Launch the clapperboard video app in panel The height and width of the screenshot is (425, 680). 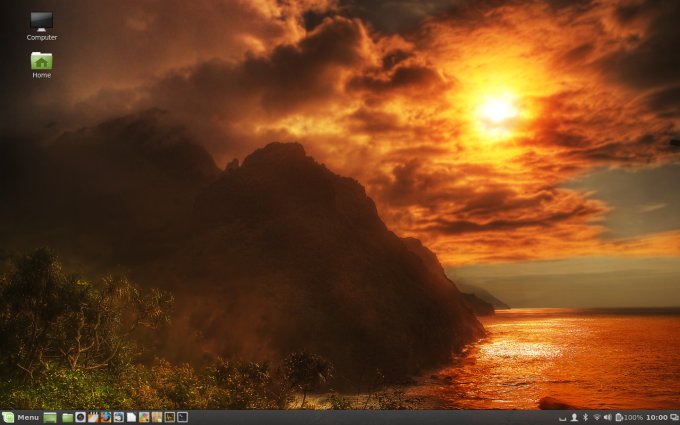click(x=93, y=417)
